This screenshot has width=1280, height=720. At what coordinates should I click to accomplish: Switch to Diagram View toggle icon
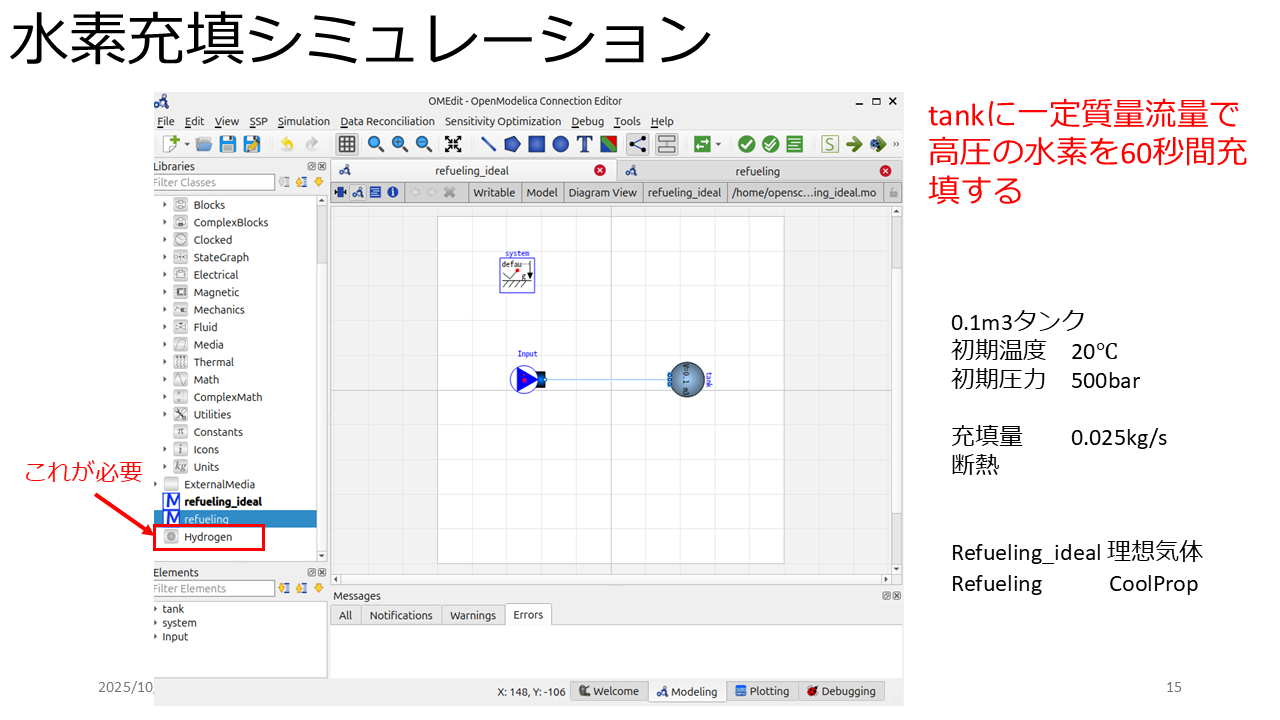pyautogui.click(x=358, y=192)
